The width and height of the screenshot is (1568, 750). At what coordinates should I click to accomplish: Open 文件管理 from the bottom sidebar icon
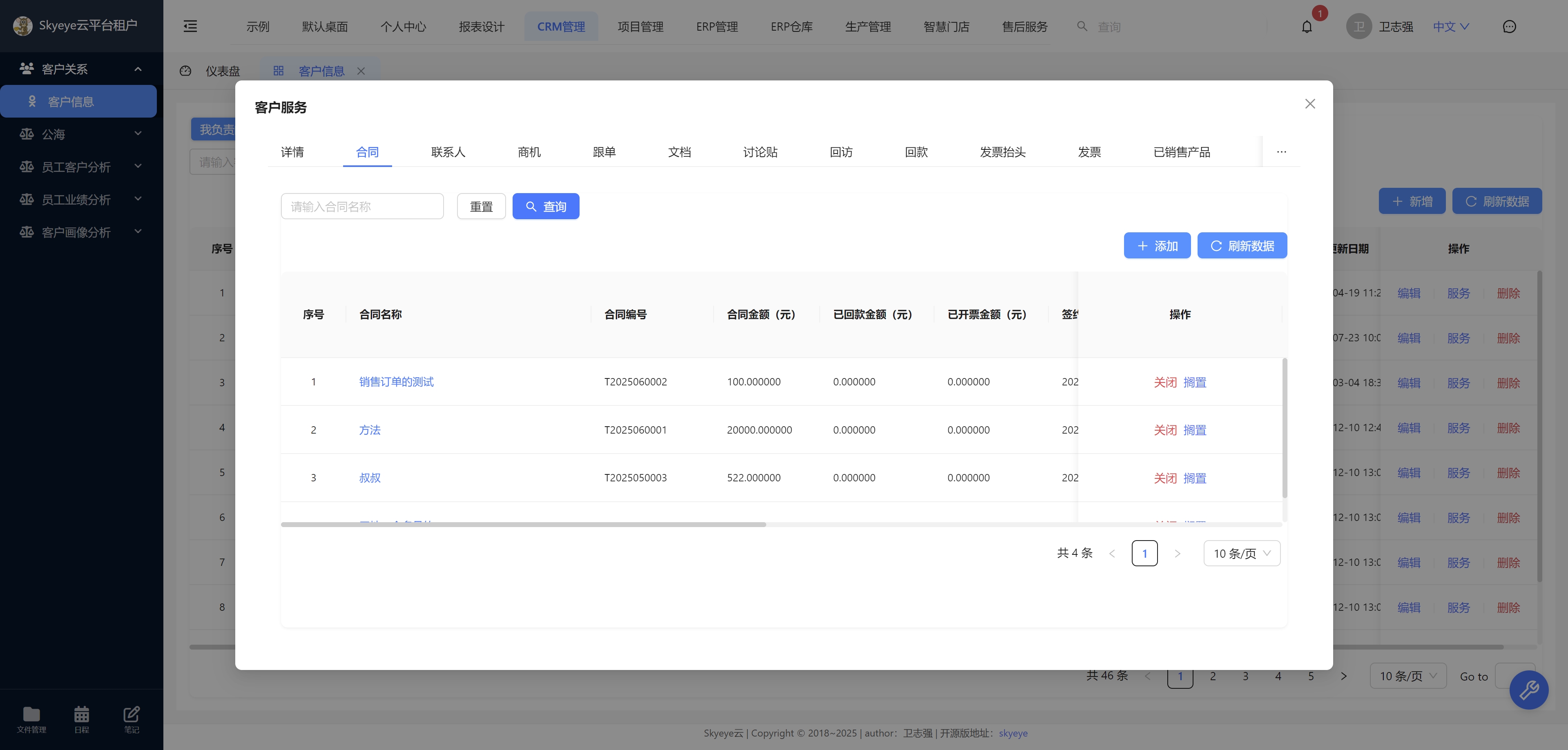pos(31,719)
